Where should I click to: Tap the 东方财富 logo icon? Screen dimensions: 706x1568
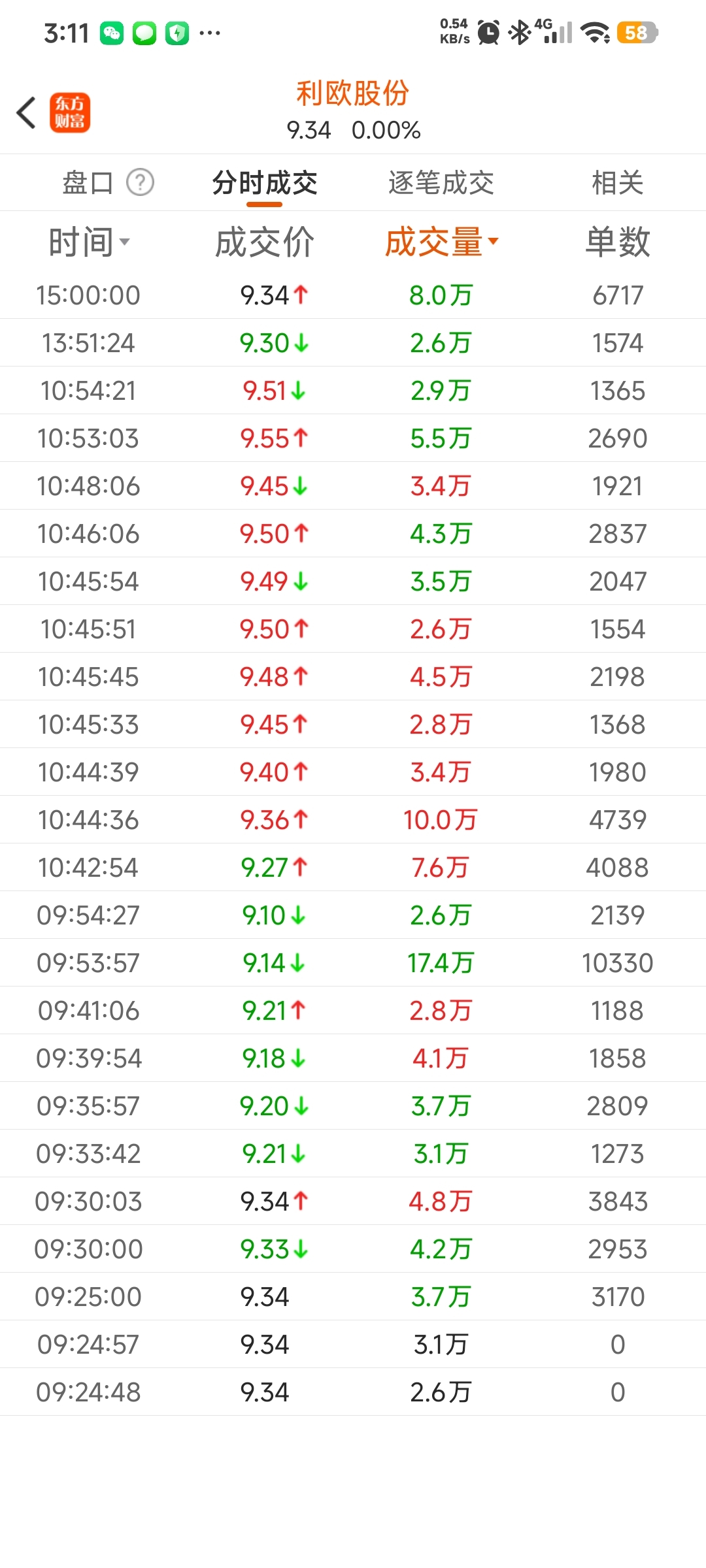(x=70, y=112)
